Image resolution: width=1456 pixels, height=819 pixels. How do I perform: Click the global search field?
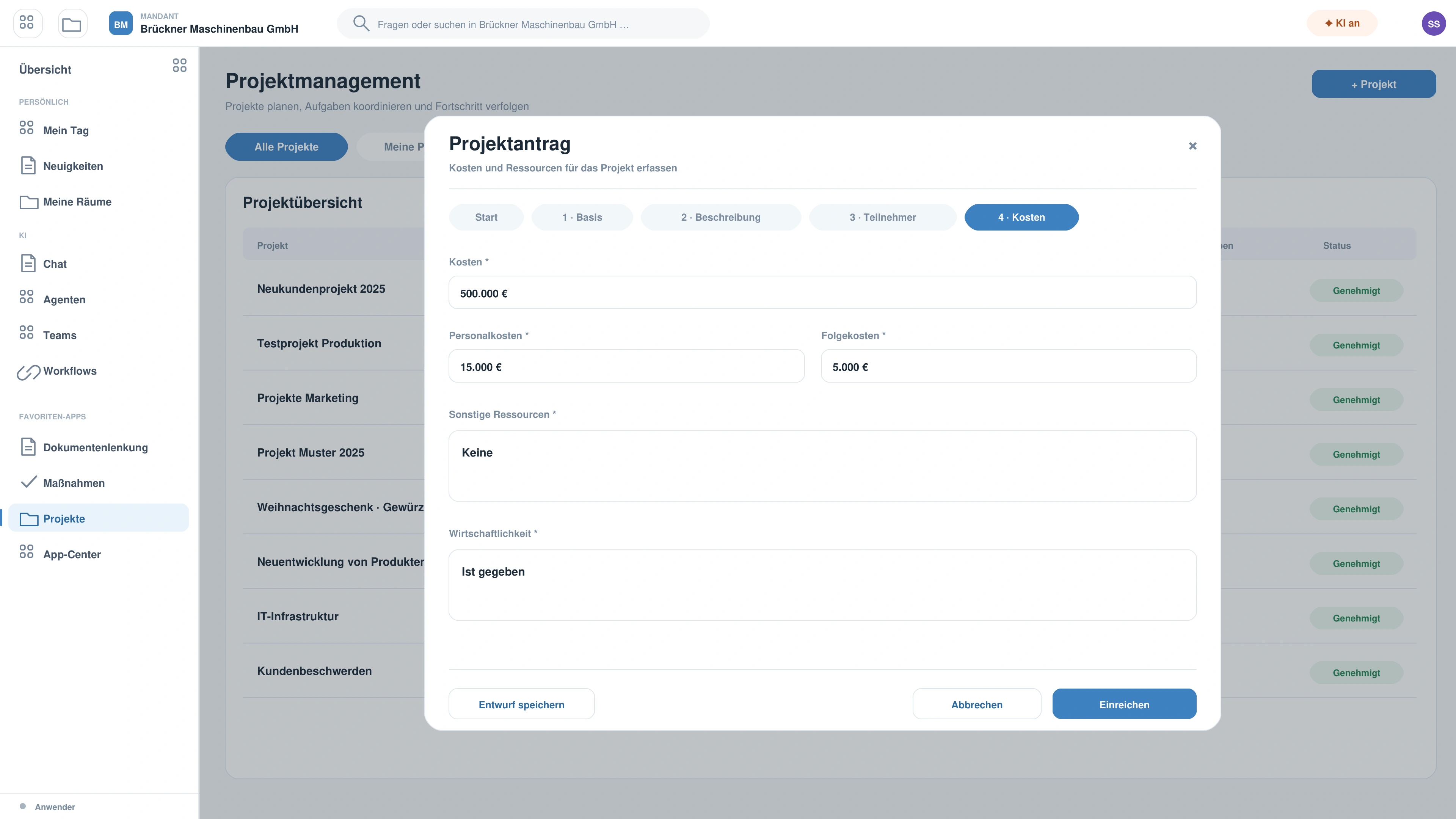[x=522, y=23]
